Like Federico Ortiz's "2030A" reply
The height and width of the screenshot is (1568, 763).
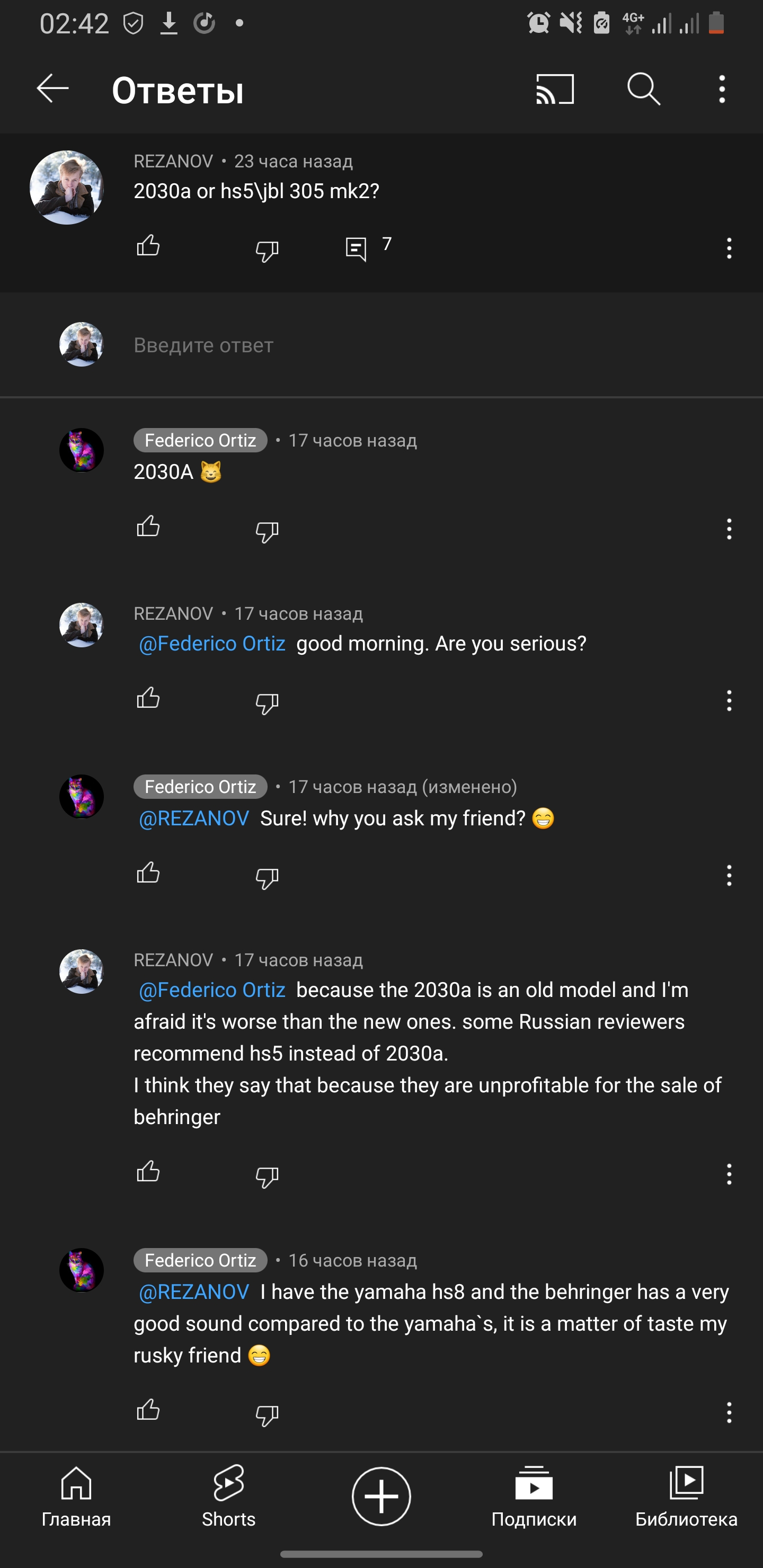148,527
